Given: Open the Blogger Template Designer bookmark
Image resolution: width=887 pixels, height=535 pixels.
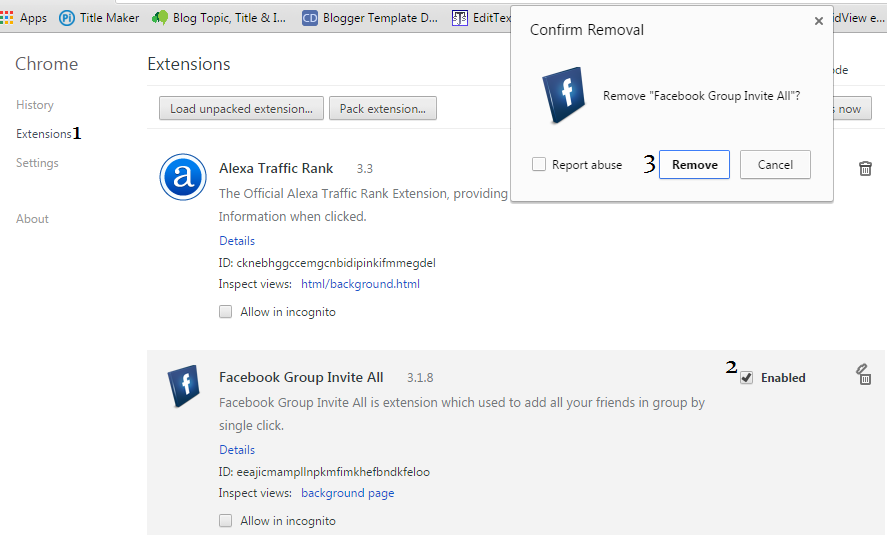Looking at the screenshot, I should click(x=370, y=18).
